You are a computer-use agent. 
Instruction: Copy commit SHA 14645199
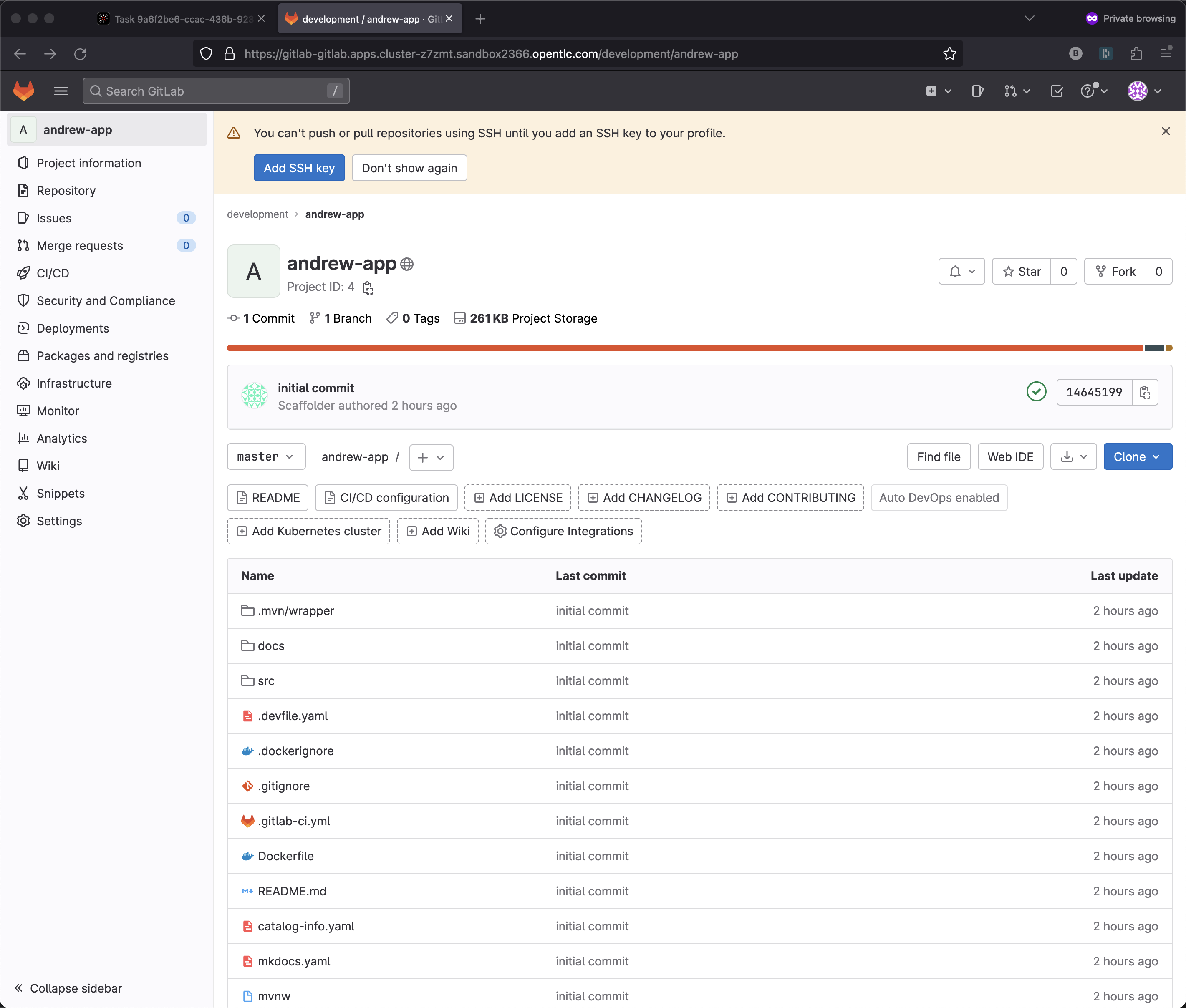coord(1145,392)
